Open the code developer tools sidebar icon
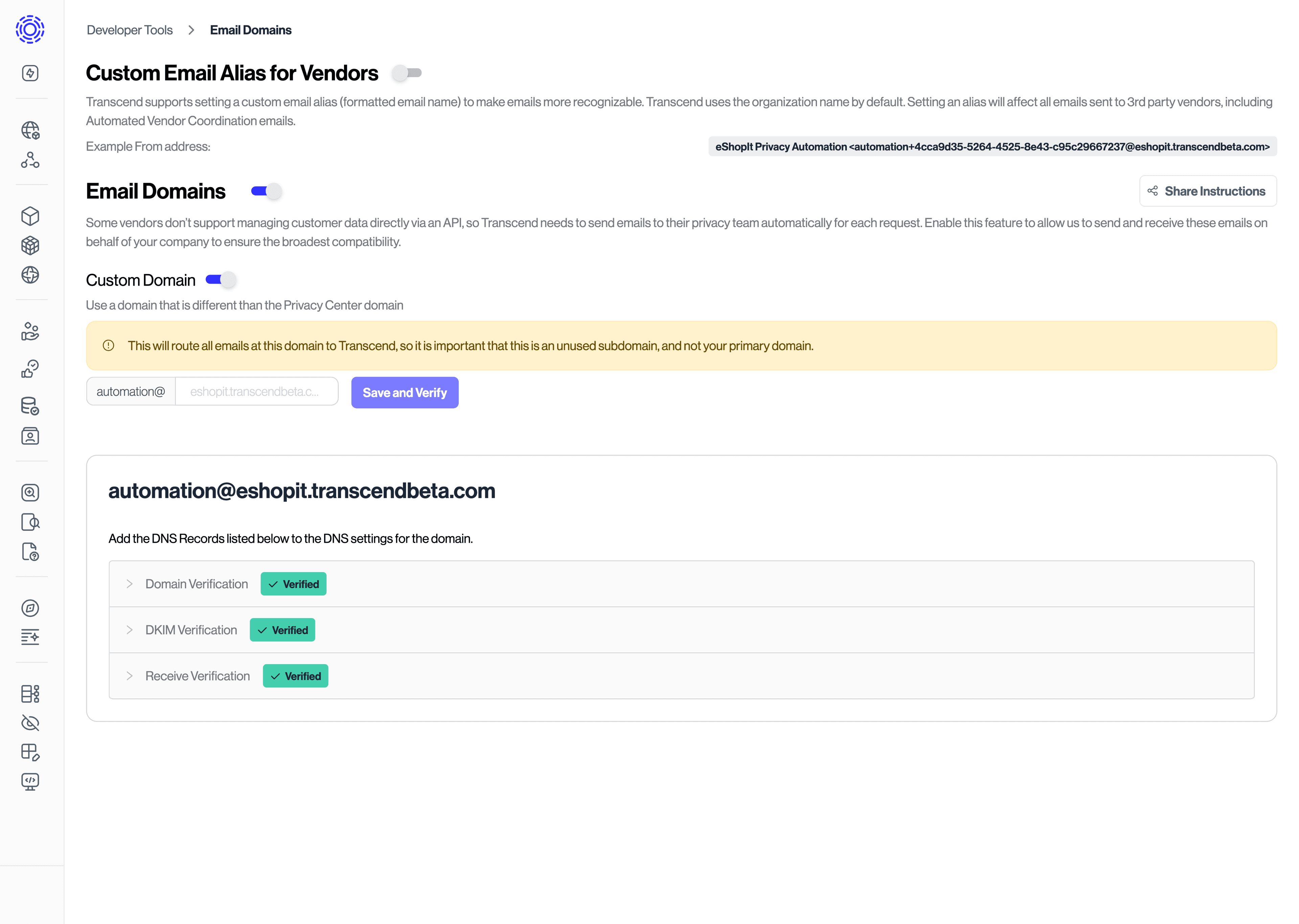The height and width of the screenshot is (924, 1299). 29,781
